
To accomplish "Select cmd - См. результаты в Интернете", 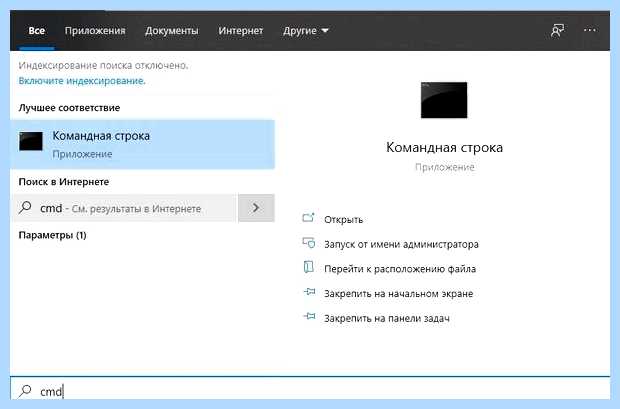I will [125, 208].
